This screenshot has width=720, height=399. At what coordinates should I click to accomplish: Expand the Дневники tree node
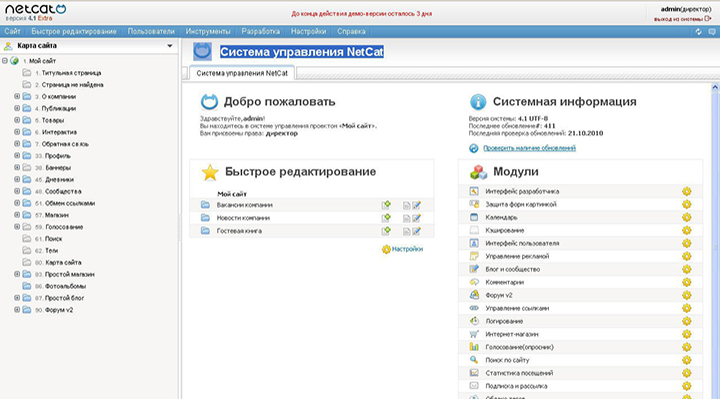17,180
